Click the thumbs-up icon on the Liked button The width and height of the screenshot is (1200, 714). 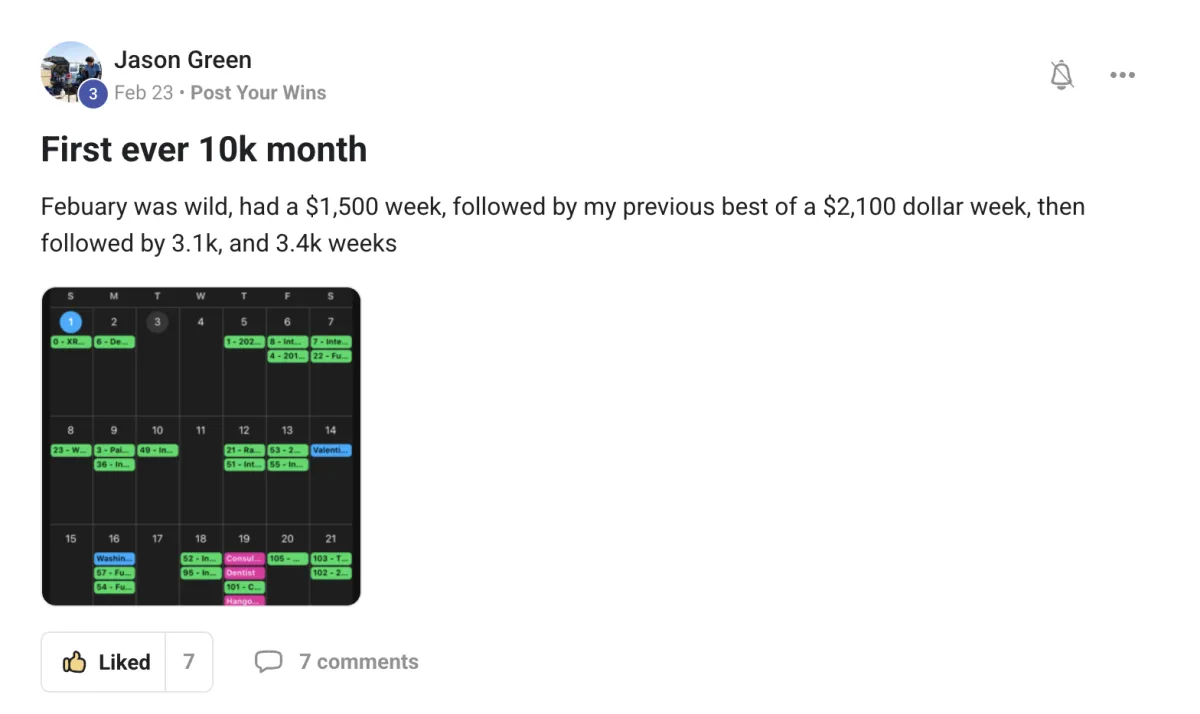coord(74,662)
